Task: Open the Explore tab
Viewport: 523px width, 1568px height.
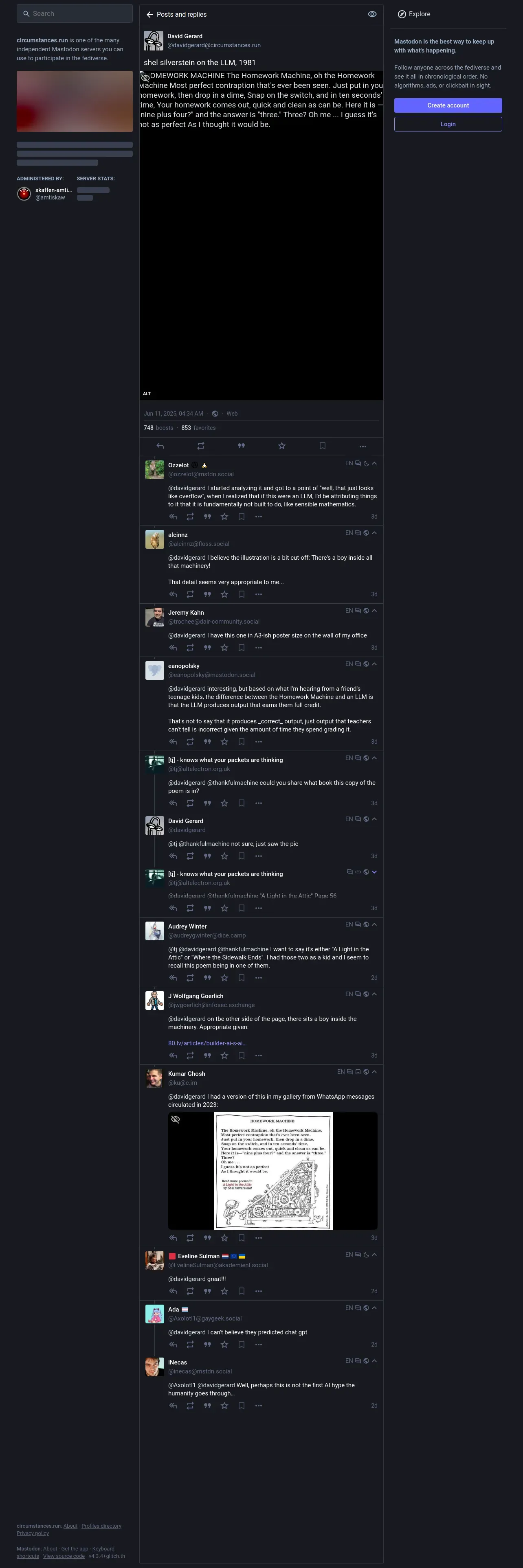Action: 414,14
